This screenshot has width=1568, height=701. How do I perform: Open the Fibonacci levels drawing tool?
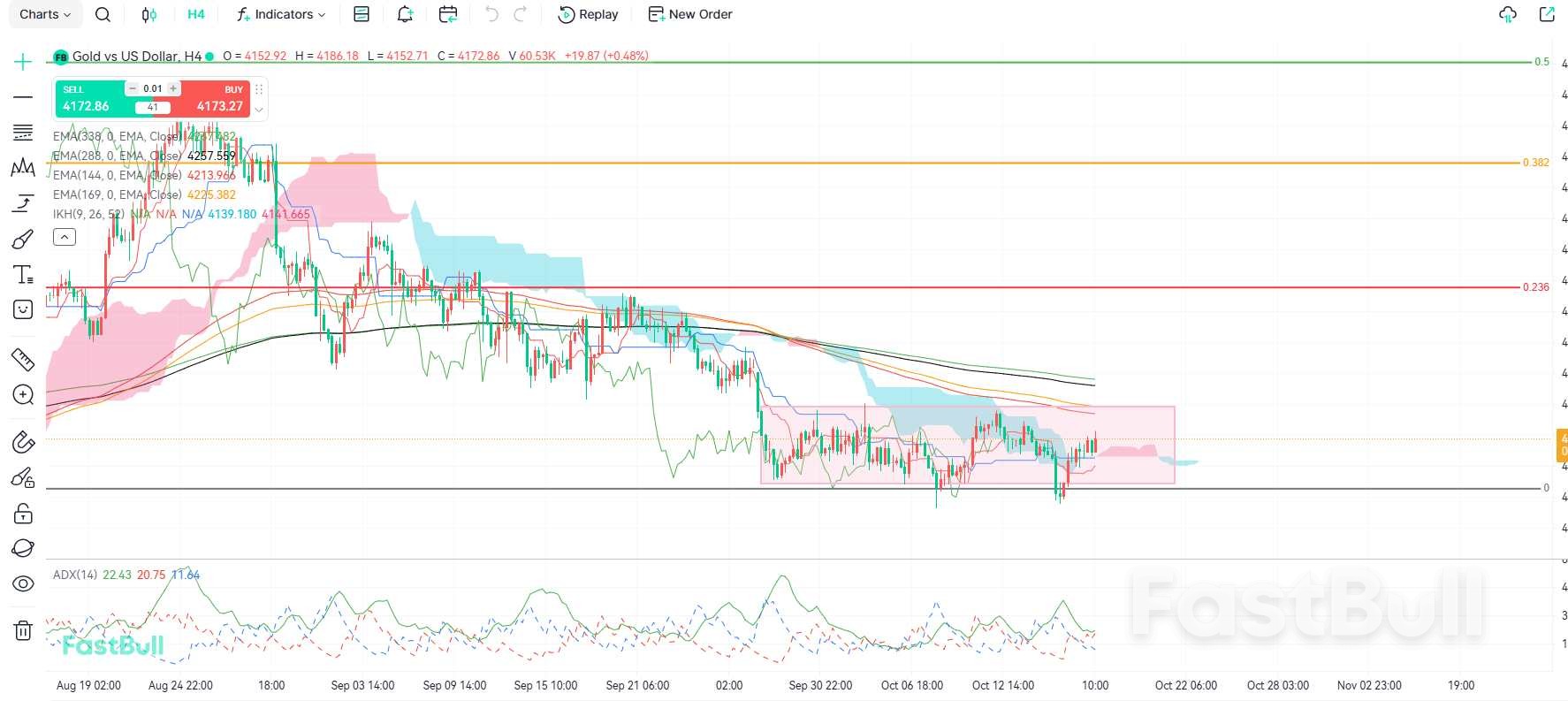click(x=23, y=133)
